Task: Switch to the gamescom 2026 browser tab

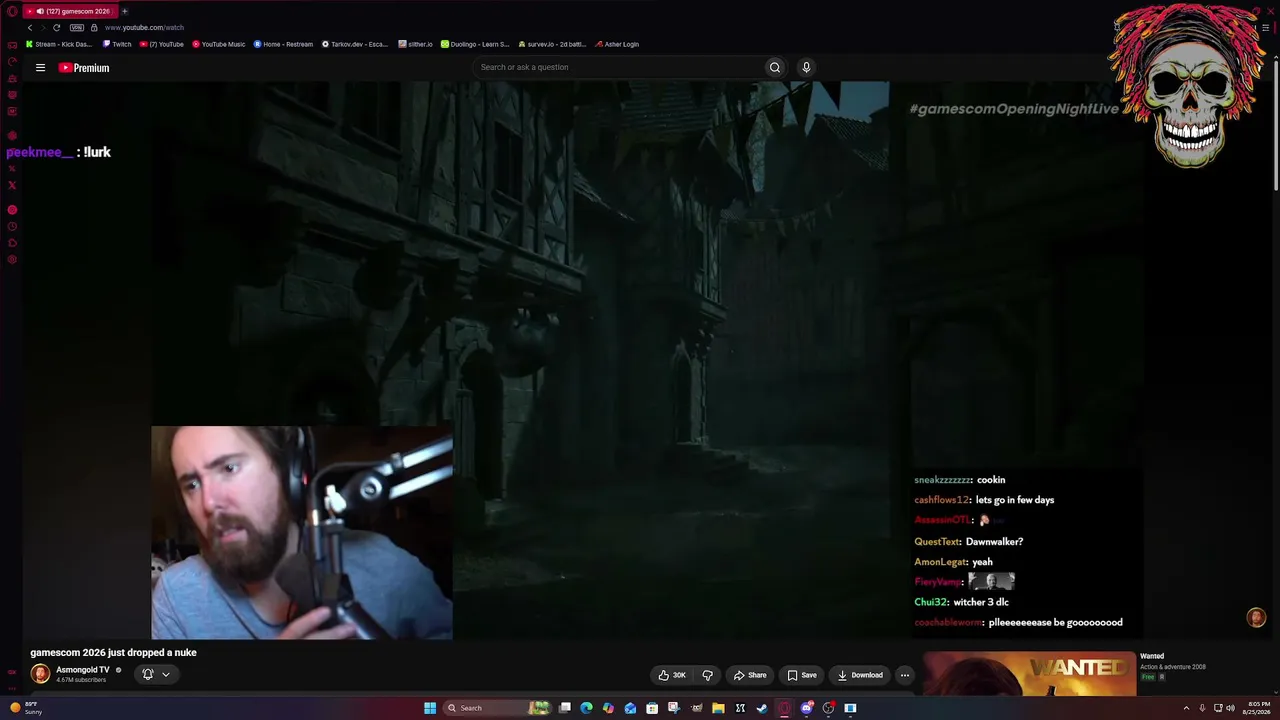Action: [70, 11]
